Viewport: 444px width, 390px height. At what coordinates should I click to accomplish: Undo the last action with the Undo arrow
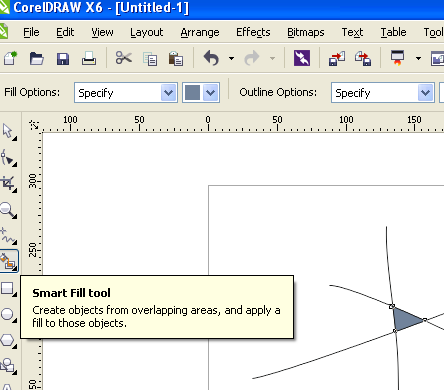pos(211,58)
